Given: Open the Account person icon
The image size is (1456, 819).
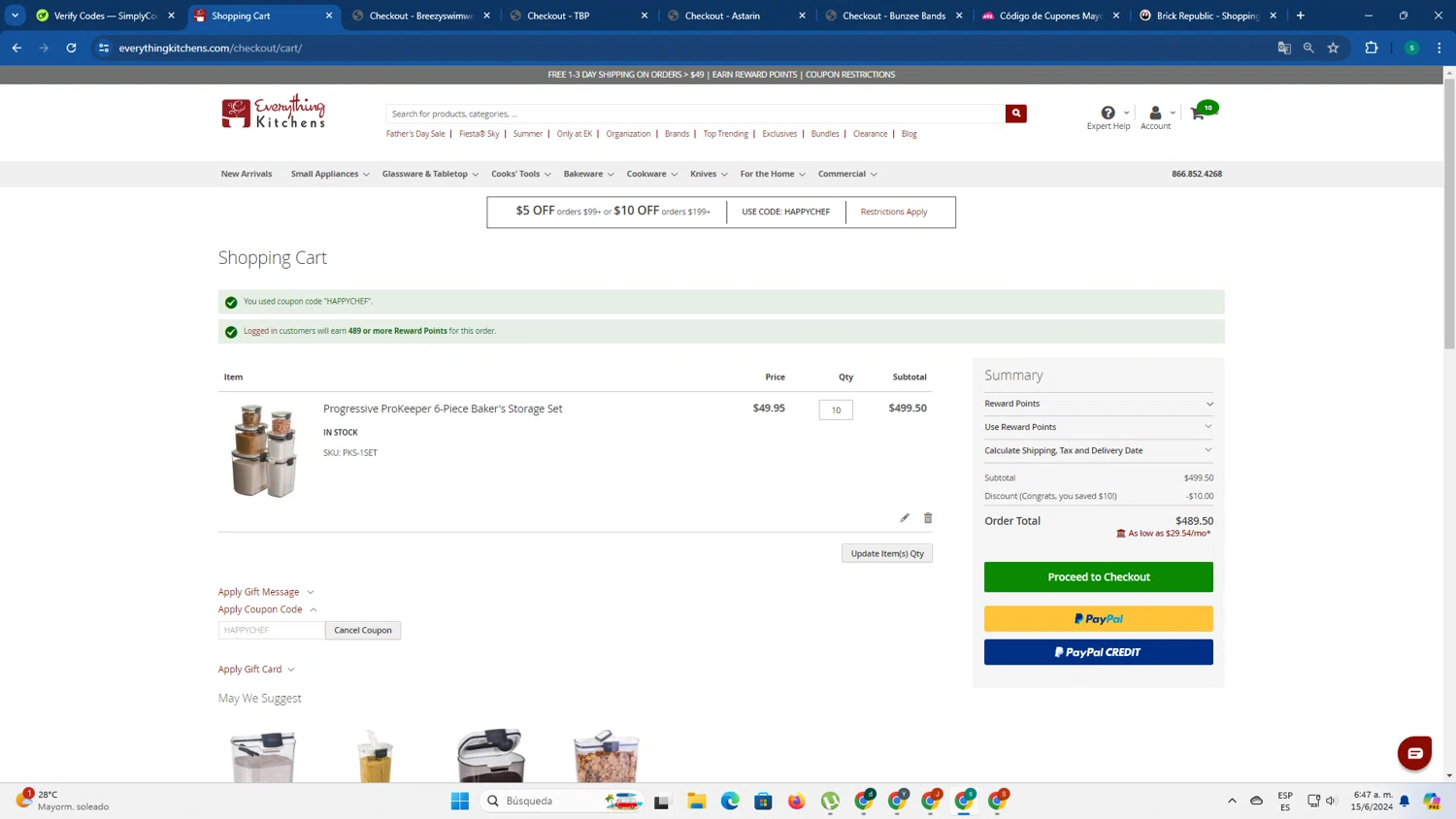Looking at the screenshot, I should tap(1155, 113).
